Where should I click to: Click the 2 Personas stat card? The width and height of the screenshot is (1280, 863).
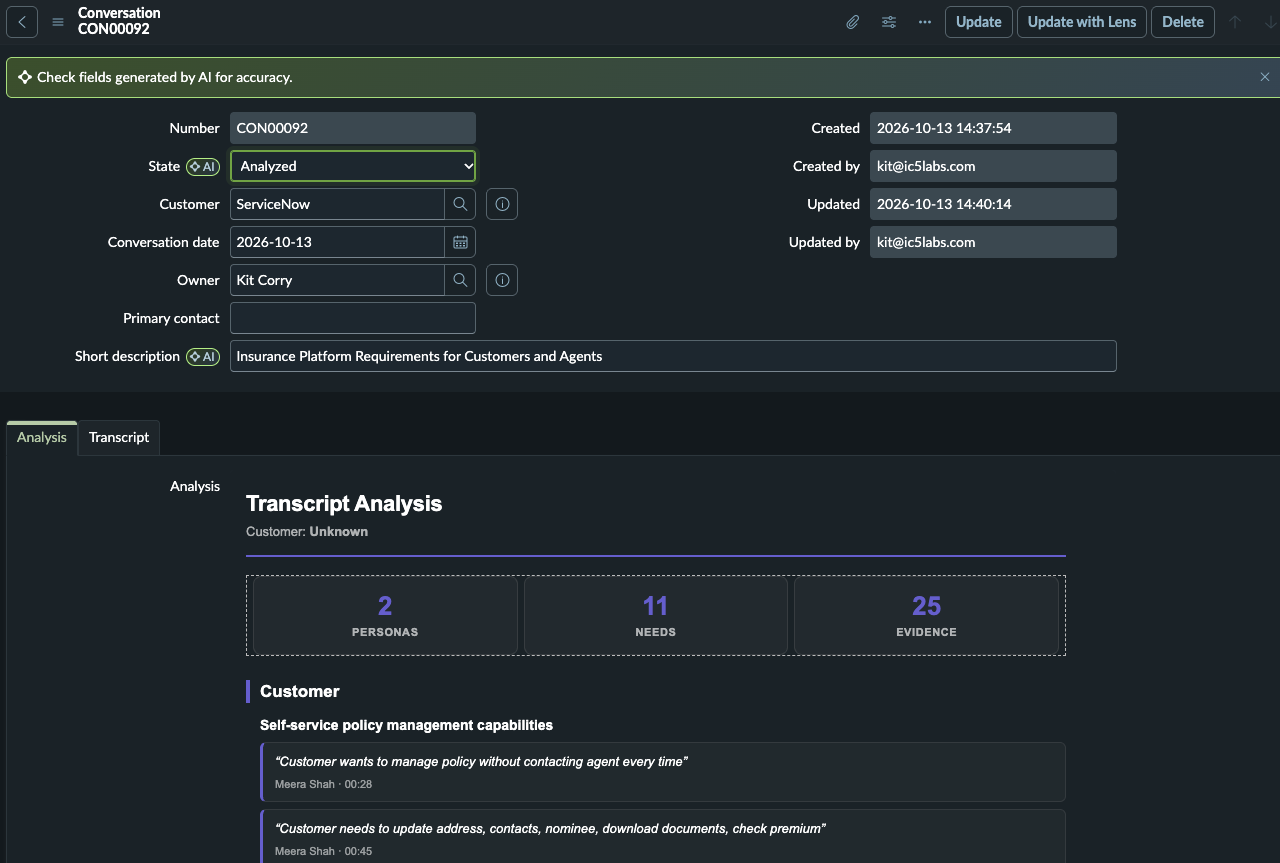tap(385, 616)
